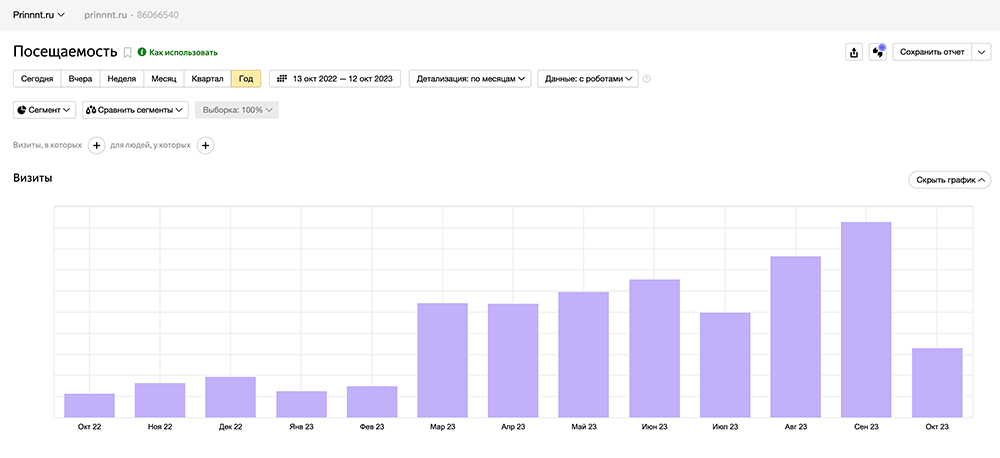Click the export report icon
1000x458 pixels.
[853, 52]
